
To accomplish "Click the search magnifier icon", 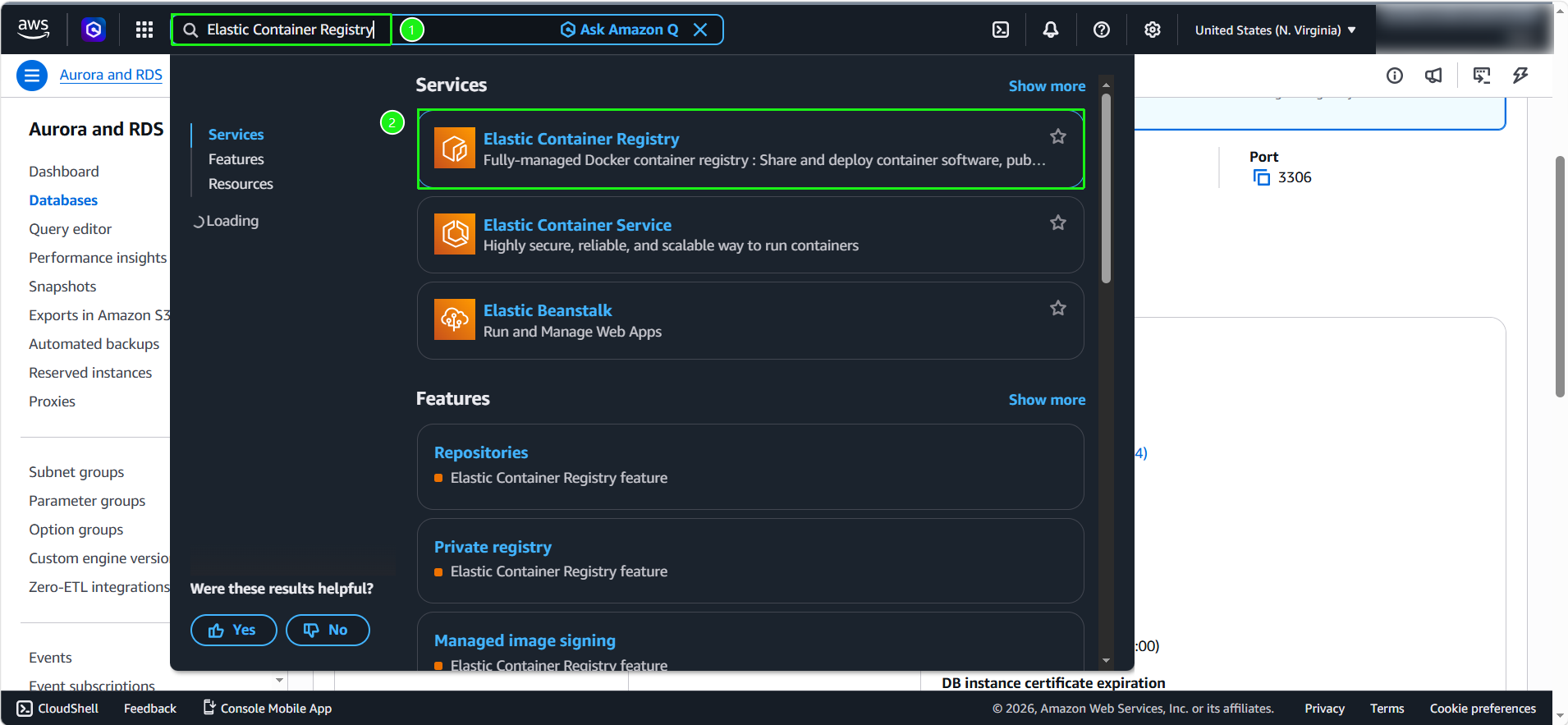I will 190,30.
